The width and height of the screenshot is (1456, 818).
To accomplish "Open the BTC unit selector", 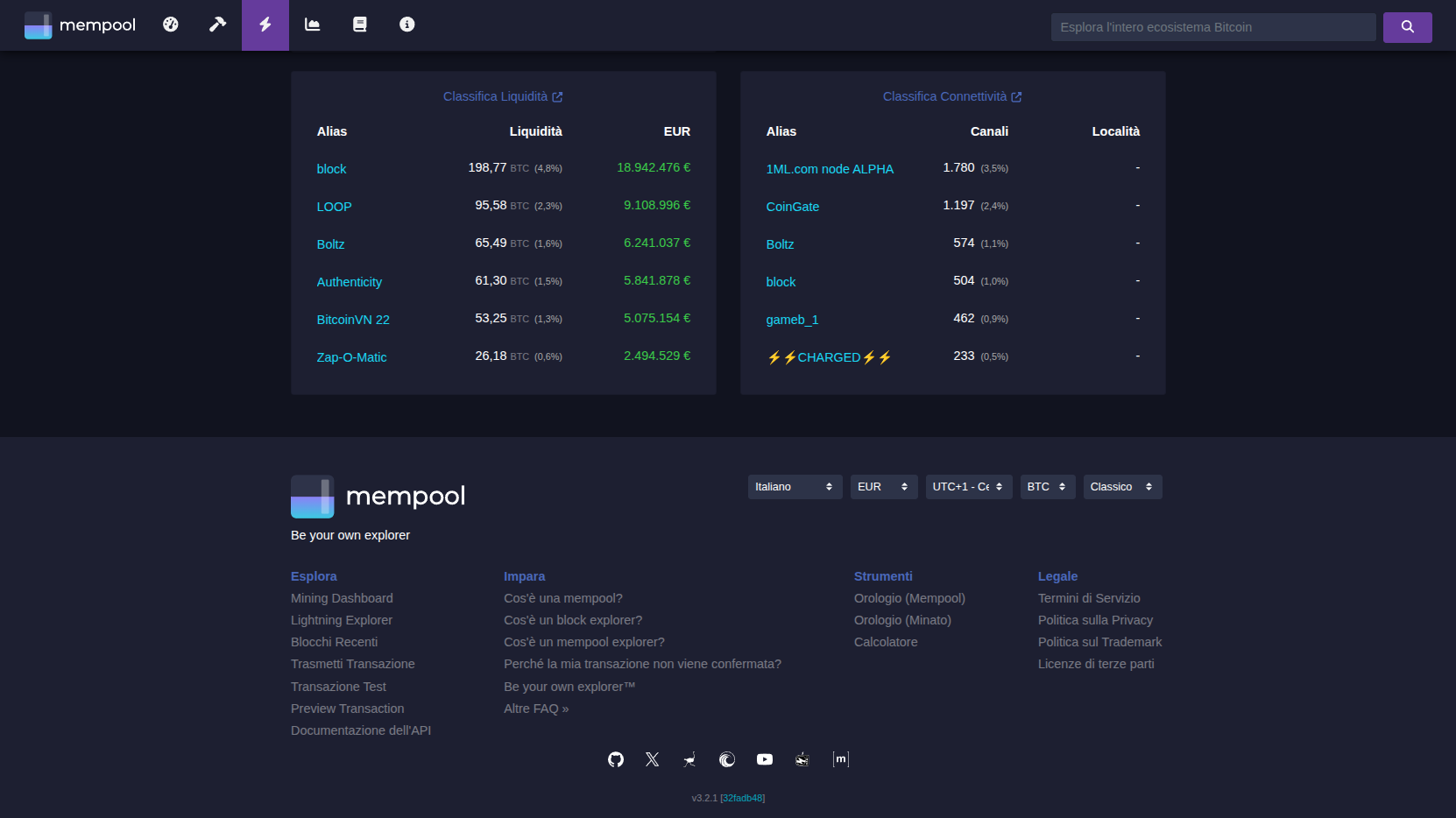I will (1047, 487).
